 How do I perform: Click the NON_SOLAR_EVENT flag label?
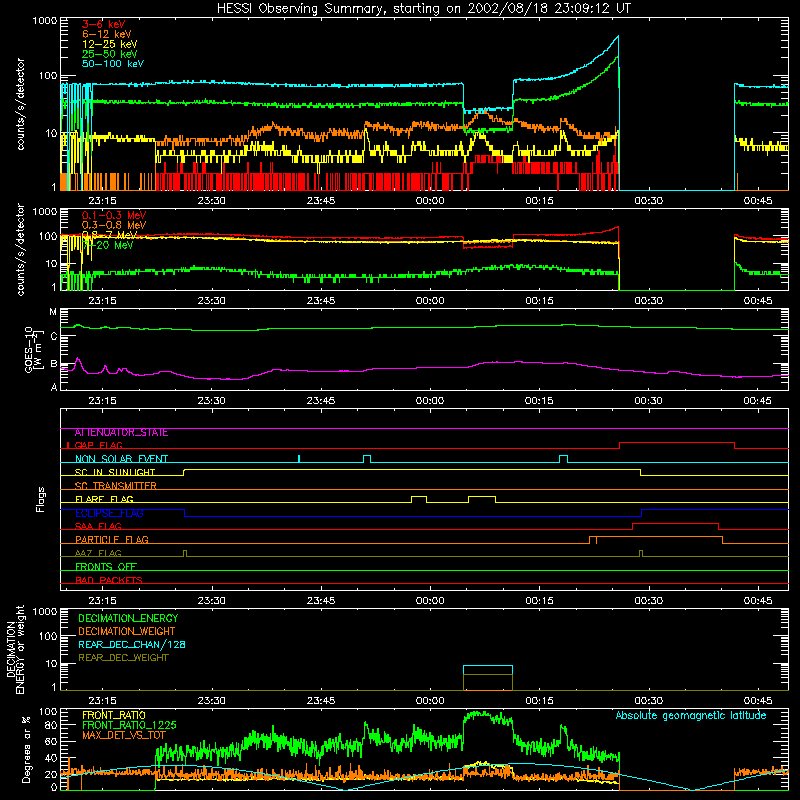click(121, 459)
